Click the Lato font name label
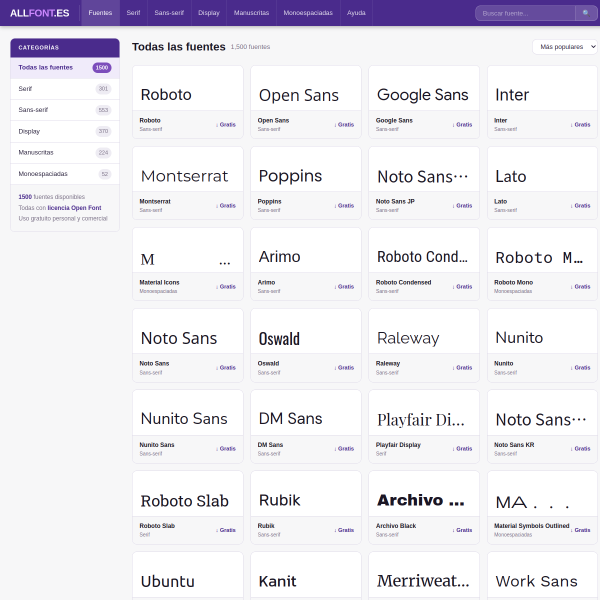Viewport: 600px width, 600px height. [500, 202]
